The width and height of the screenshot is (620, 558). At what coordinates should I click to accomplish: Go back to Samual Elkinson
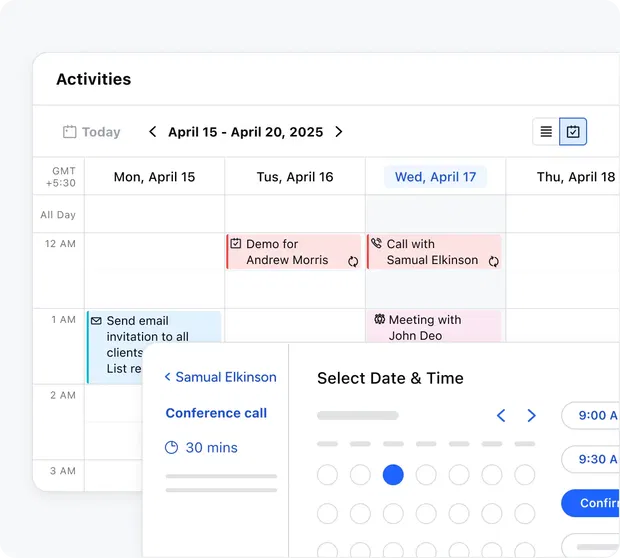coord(220,377)
